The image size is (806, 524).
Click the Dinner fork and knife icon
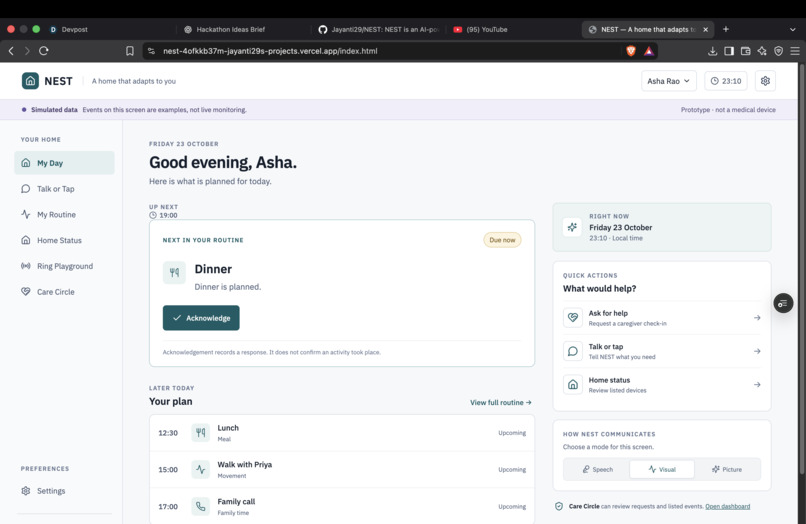[x=174, y=273]
